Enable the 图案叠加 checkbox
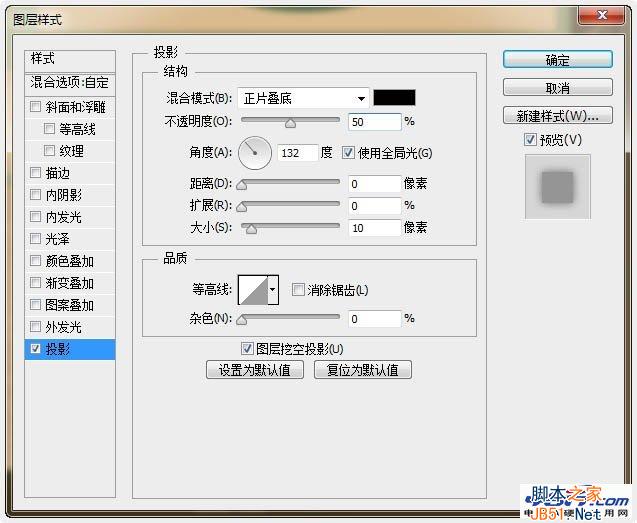This screenshot has width=637, height=523. click(x=35, y=304)
